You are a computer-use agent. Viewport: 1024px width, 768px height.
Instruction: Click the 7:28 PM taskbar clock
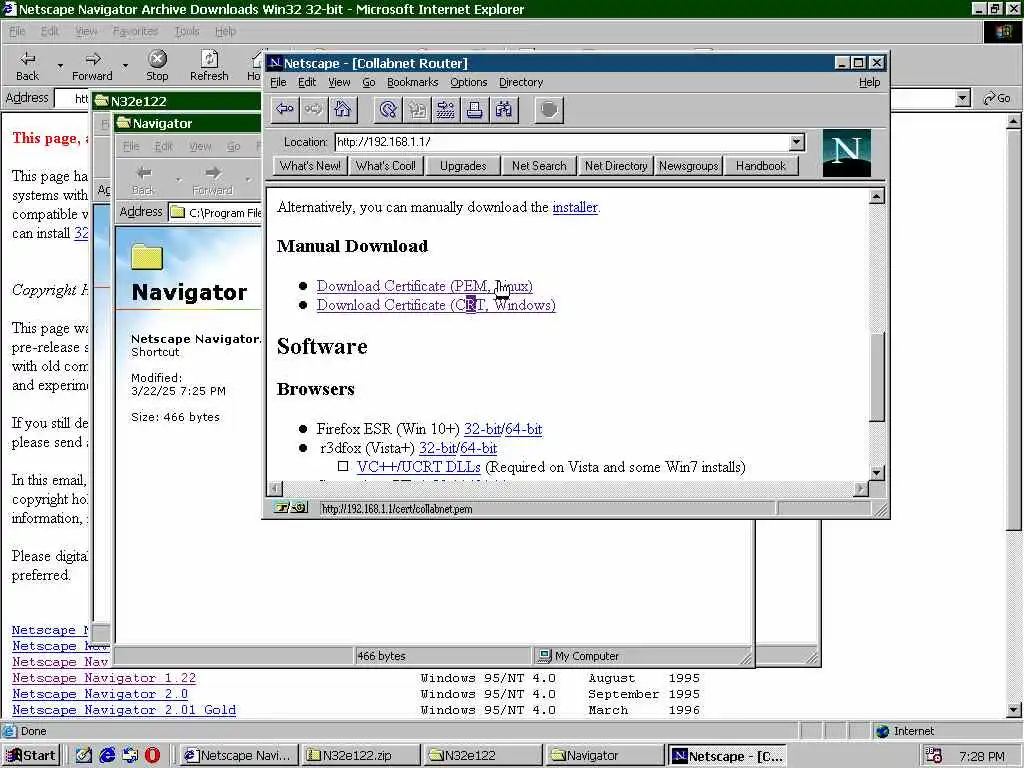982,756
